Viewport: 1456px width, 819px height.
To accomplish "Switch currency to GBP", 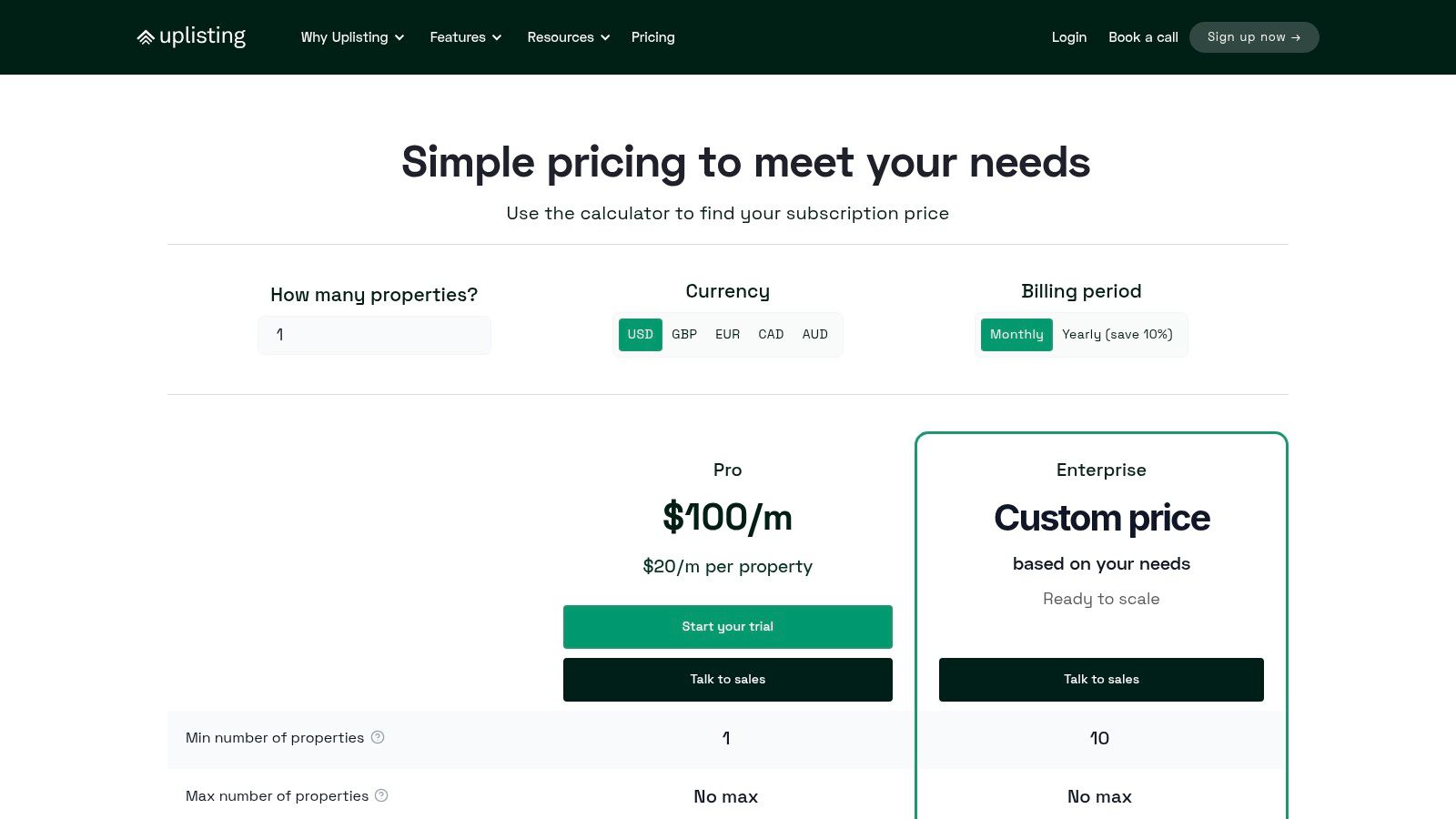I will (x=684, y=335).
